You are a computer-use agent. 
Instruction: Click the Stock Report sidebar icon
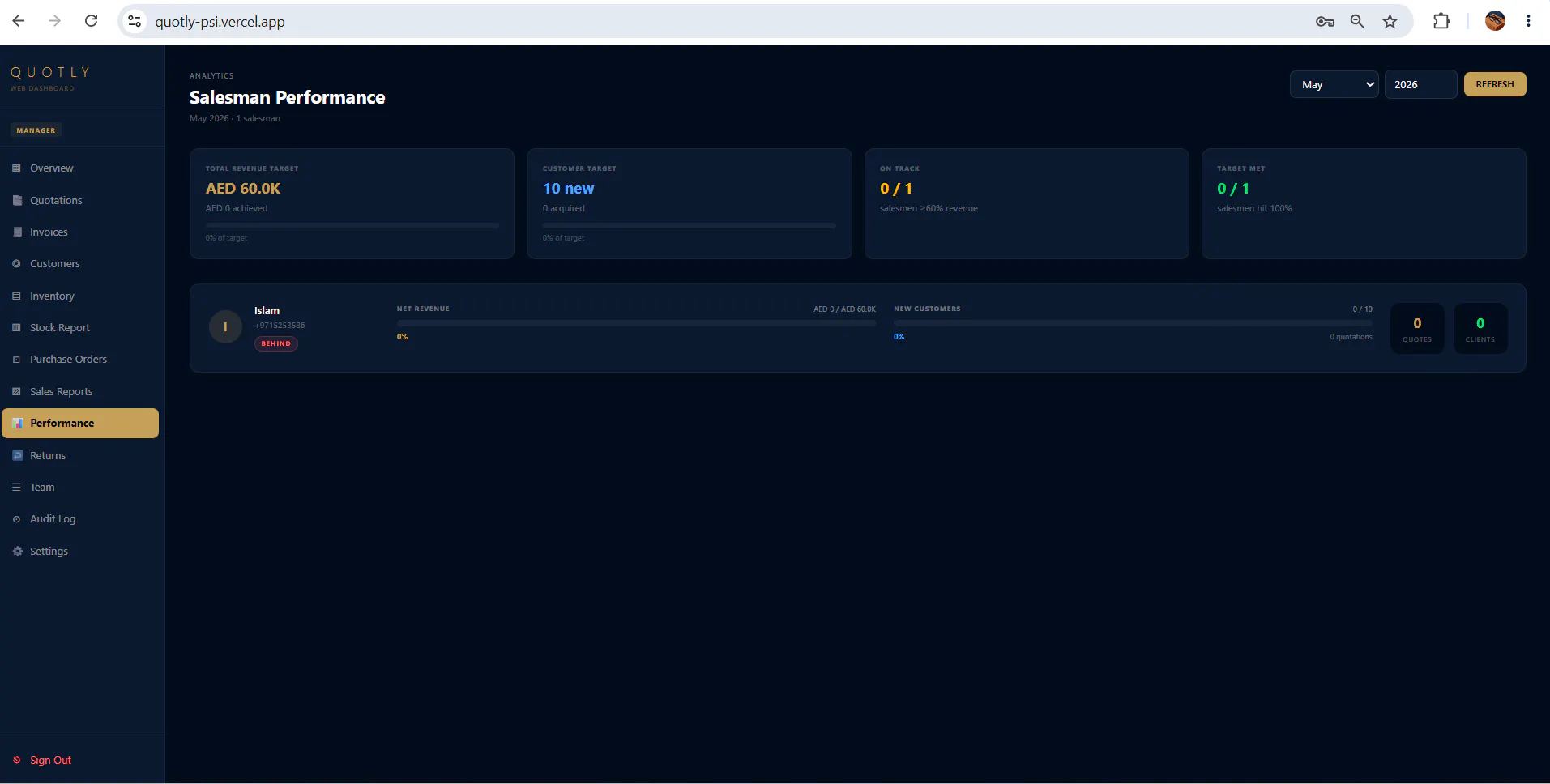coord(16,327)
